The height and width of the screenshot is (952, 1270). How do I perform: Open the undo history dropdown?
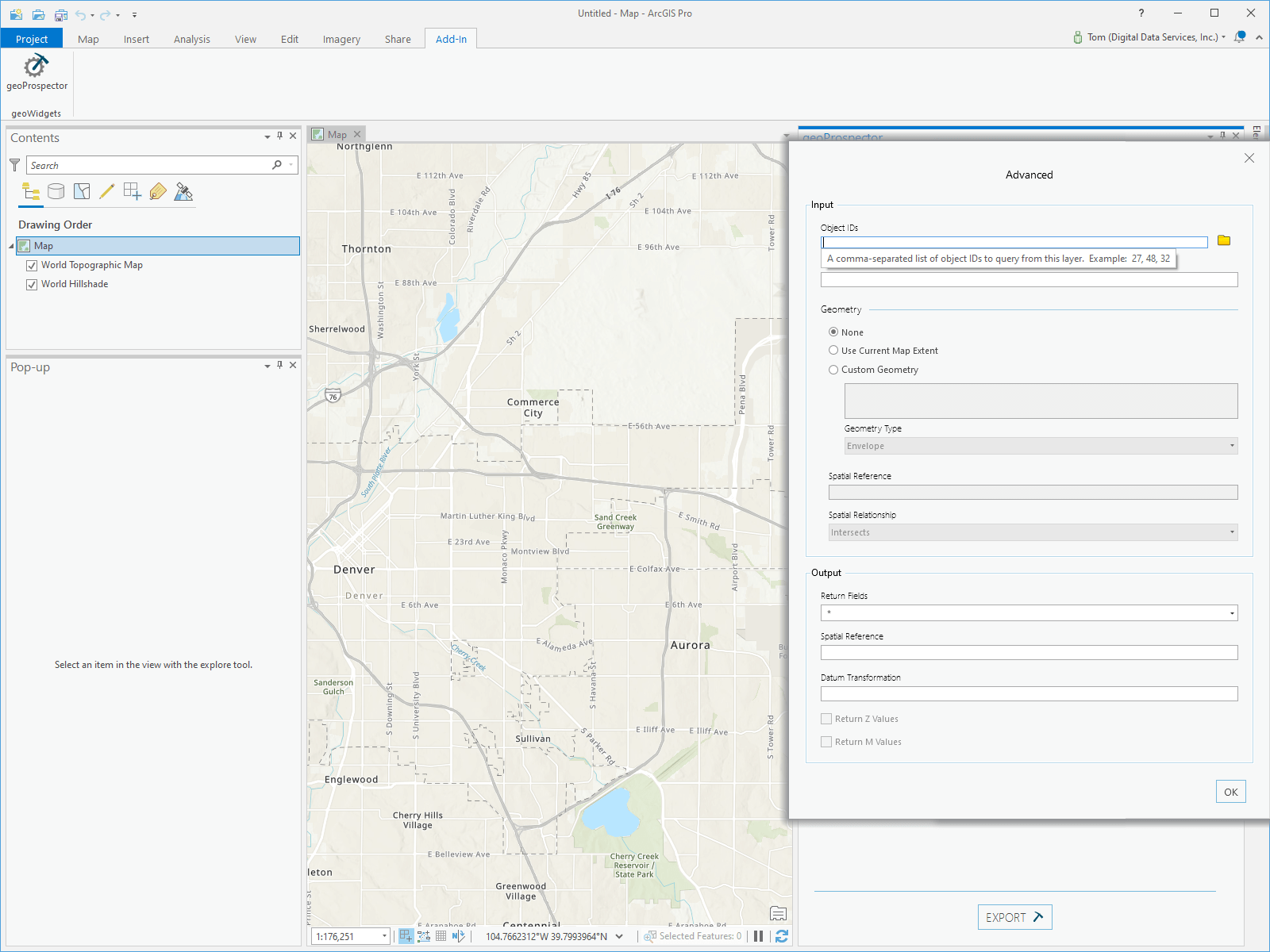(92, 15)
